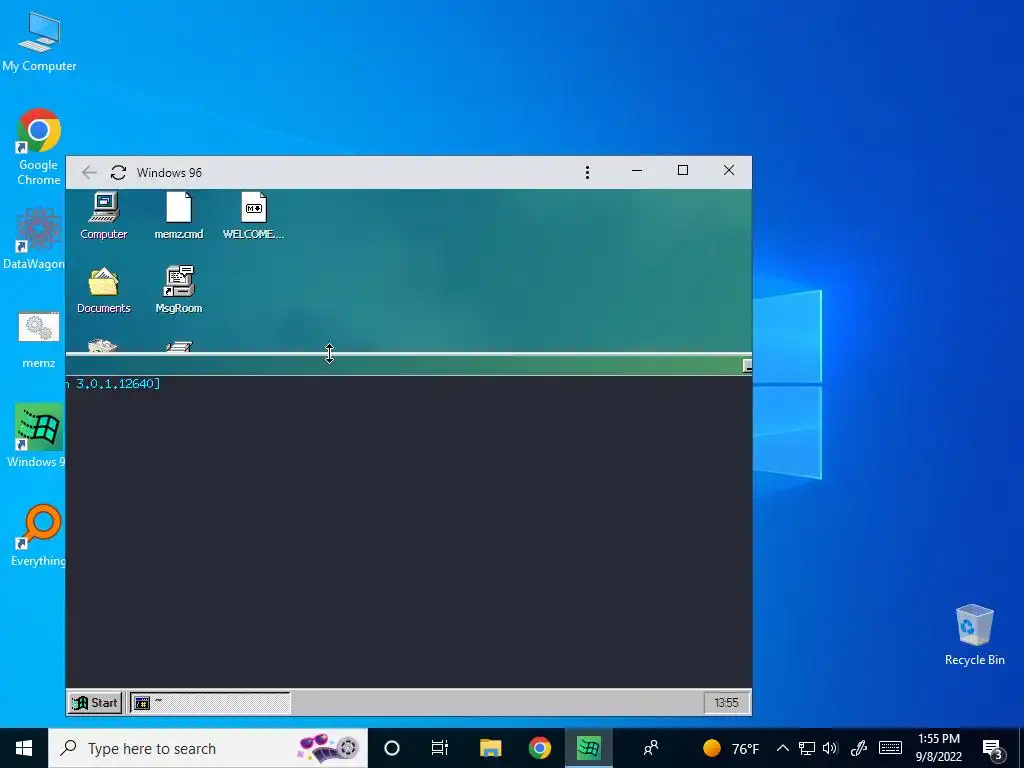Click the terminal version text 3.0.1.12640

115,383
